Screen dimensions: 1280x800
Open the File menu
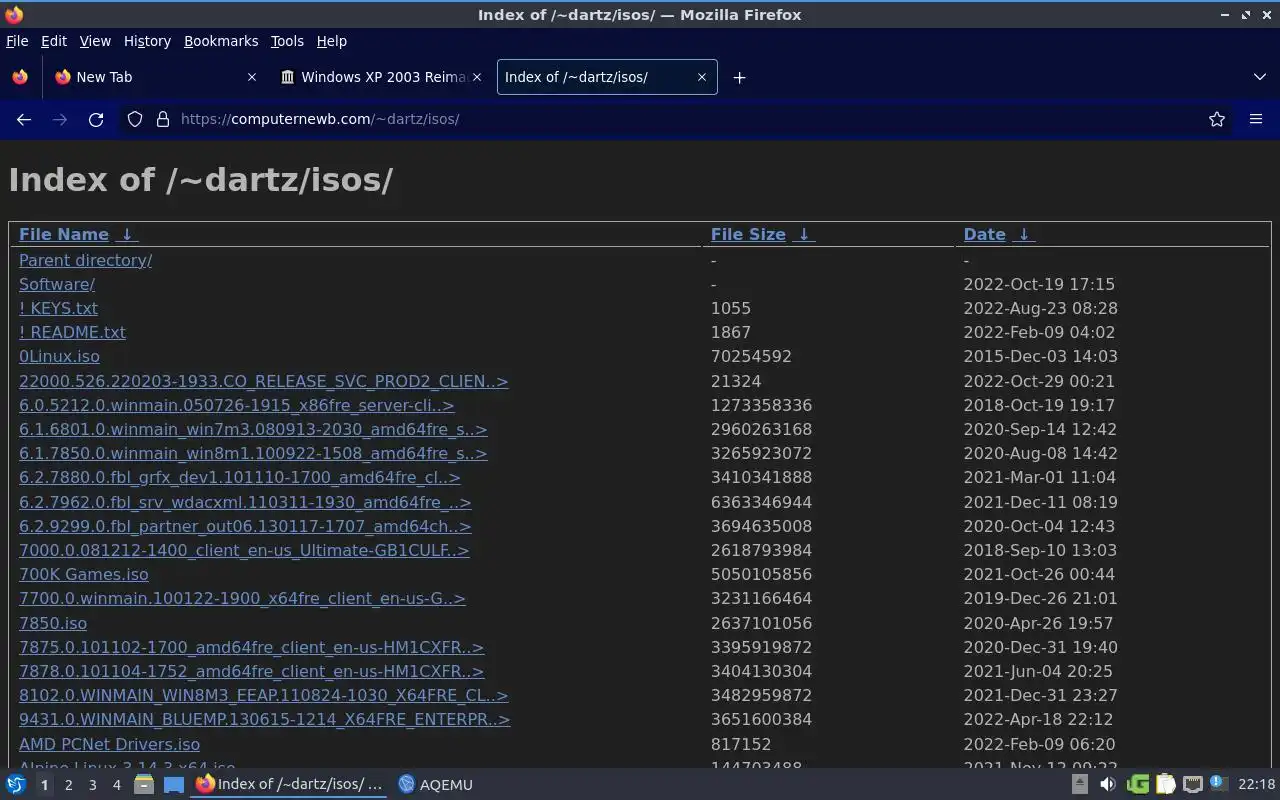click(17, 41)
